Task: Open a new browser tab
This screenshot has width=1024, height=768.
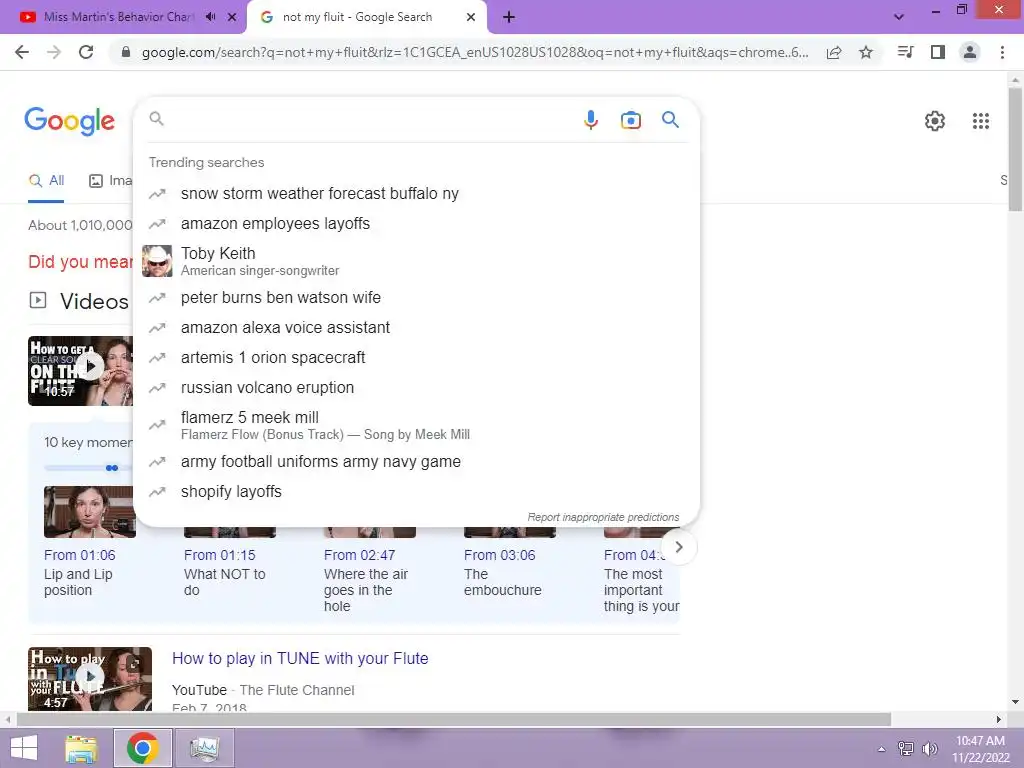Action: tap(509, 17)
